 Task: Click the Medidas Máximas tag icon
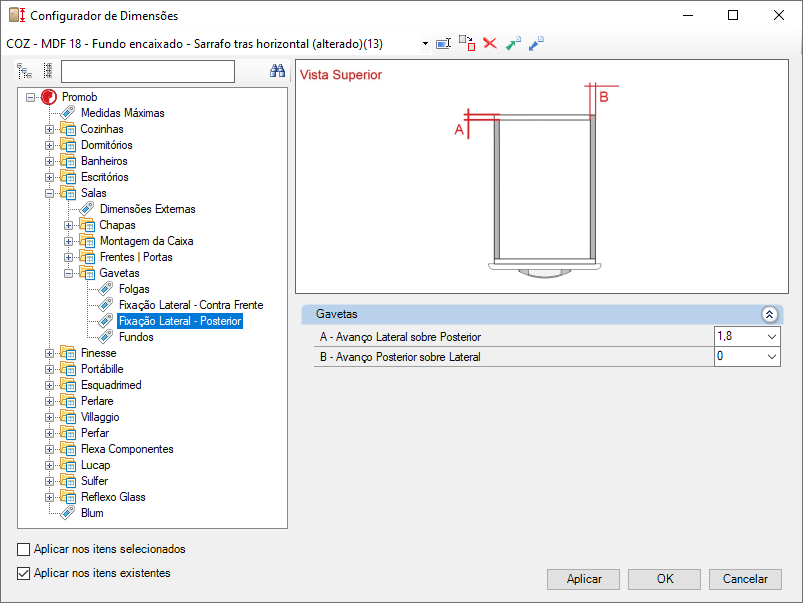68,113
